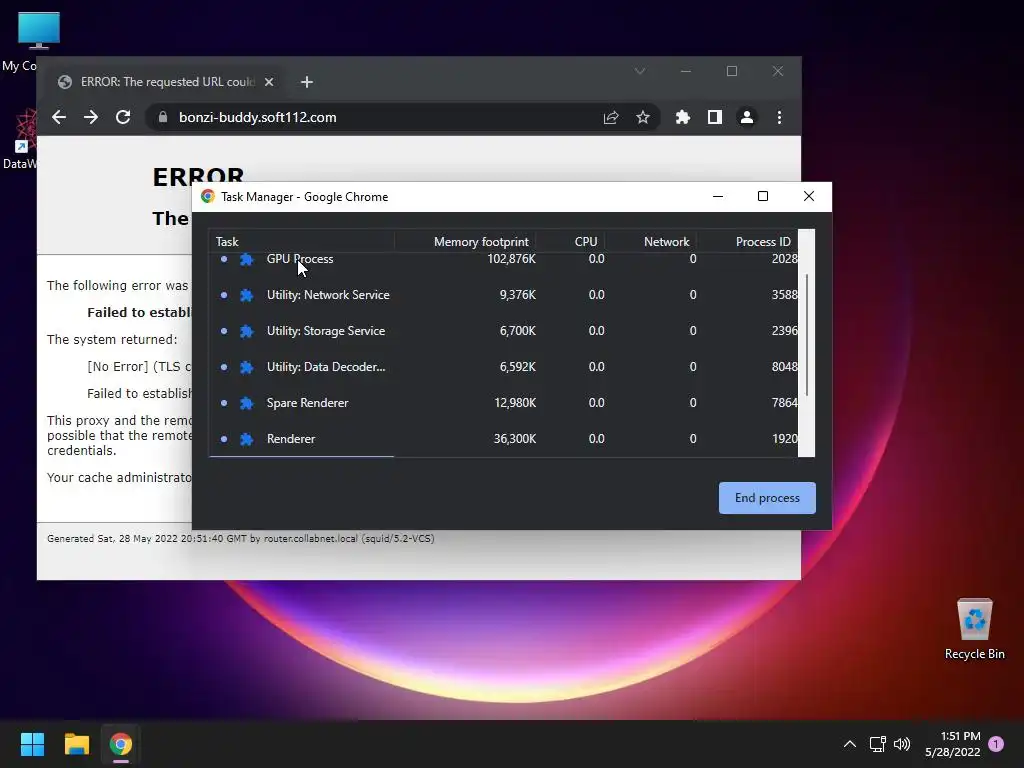Select Utility: Storage Service row
This screenshot has height=768, width=1024.
click(503, 331)
